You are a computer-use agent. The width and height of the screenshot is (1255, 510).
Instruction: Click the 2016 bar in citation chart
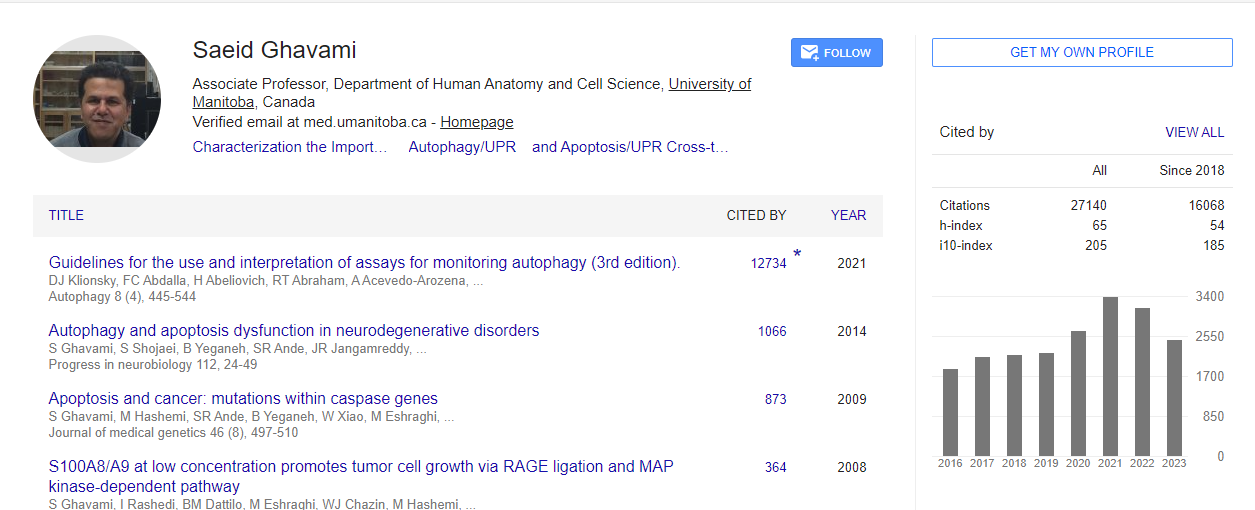click(x=950, y=412)
